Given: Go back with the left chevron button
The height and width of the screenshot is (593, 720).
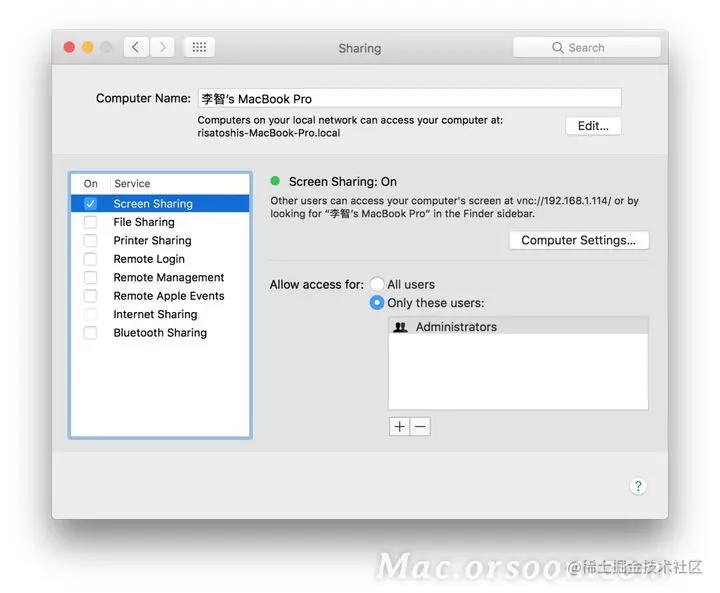Looking at the screenshot, I should pos(136,47).
